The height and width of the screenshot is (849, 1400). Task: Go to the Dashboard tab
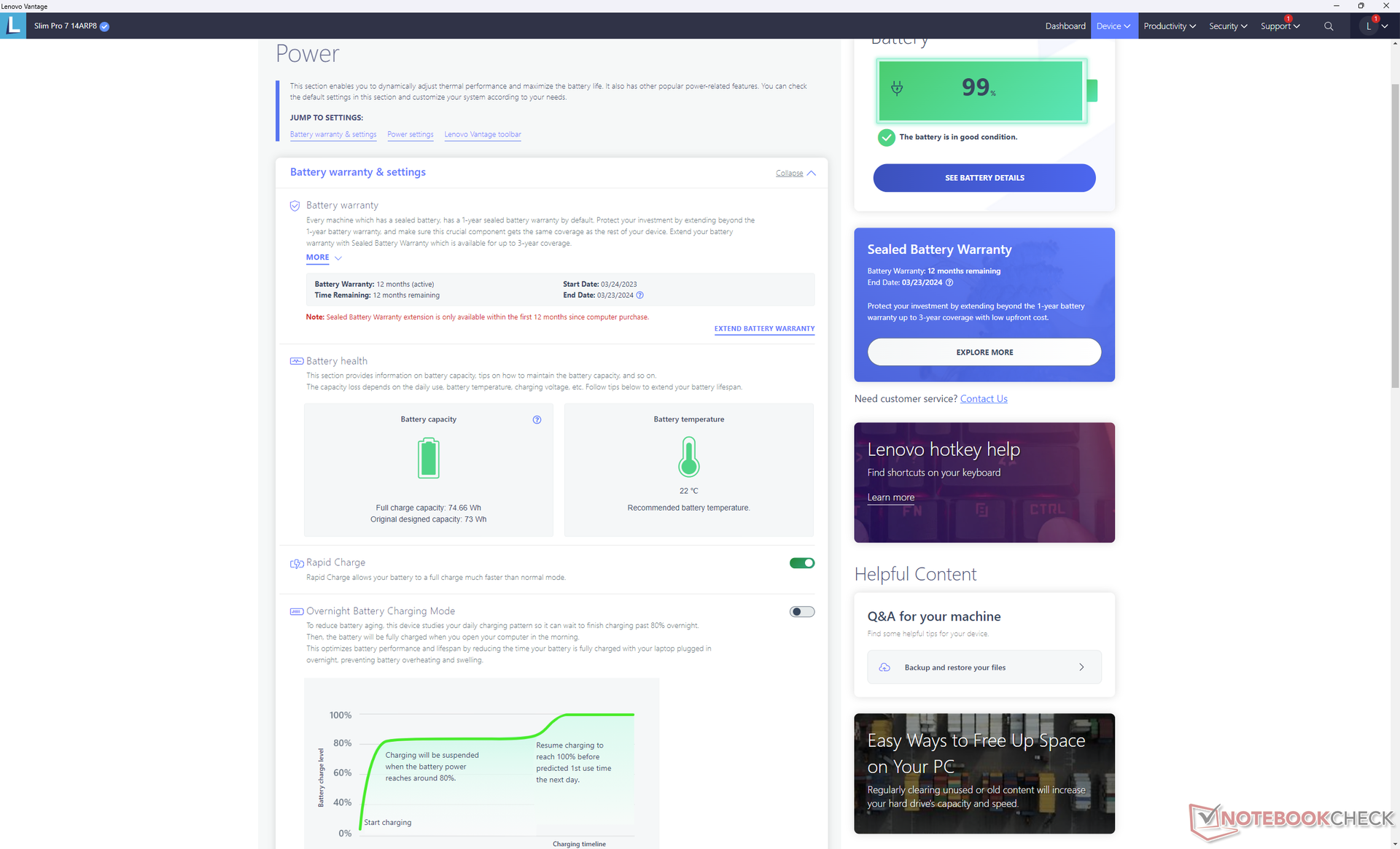point(1065,26)
